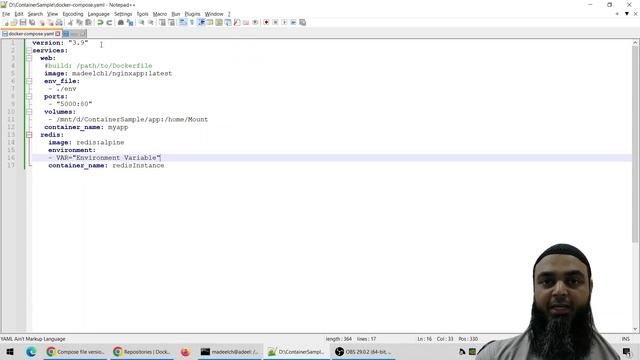Screen dimensions: 640x360
Task: Toggle the Show Indent Guide button
Action: [x=201, y=22]
